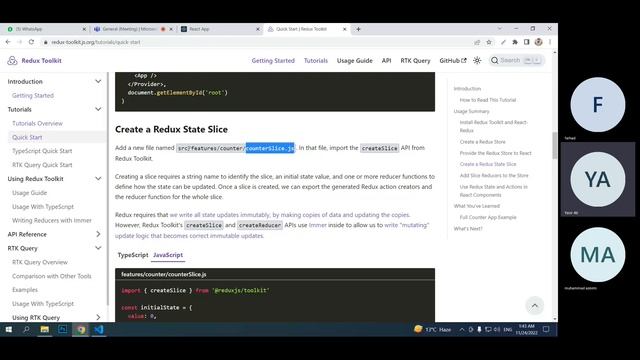Expand the API Reference section

[x=98, y=234]
